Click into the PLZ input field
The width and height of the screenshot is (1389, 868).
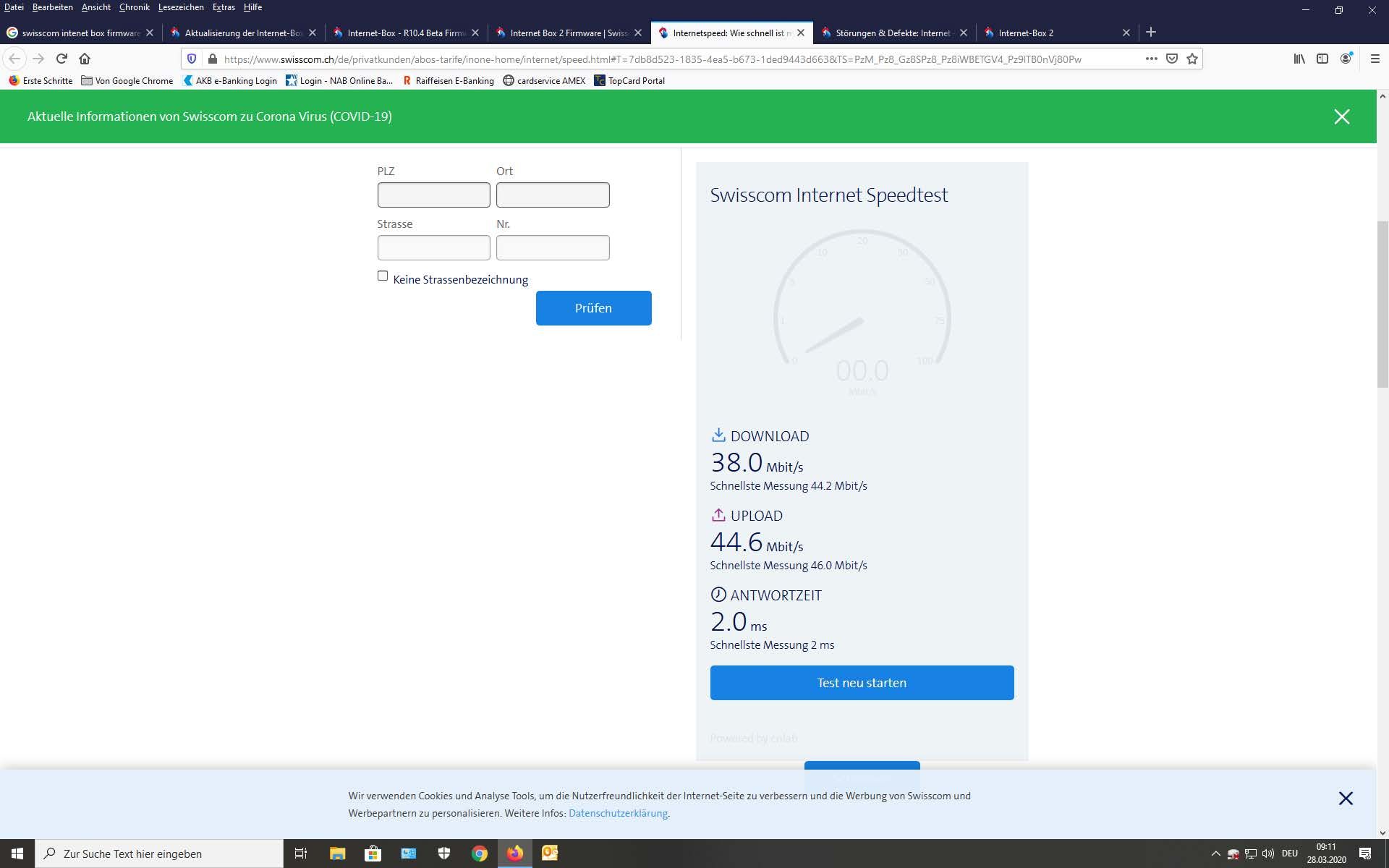433,195
